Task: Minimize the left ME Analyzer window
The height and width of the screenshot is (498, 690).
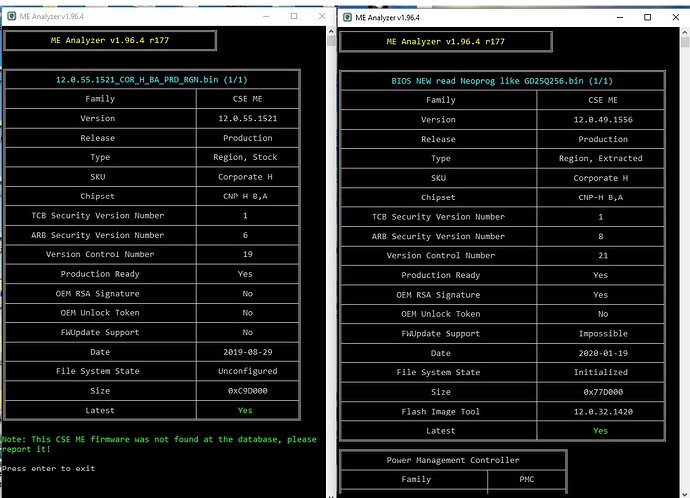Action: 266,16
